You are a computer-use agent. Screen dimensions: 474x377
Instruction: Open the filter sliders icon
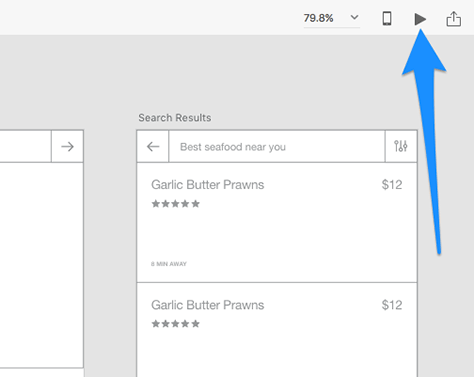coord(401,146)
